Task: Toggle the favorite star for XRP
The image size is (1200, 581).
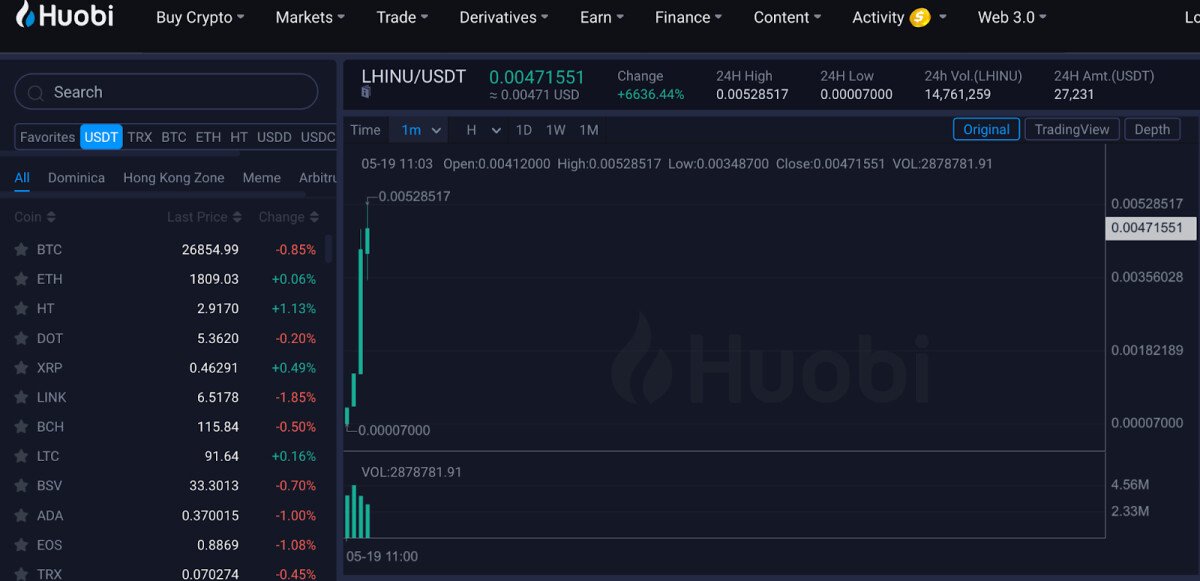Action: (x=21, y=368)
